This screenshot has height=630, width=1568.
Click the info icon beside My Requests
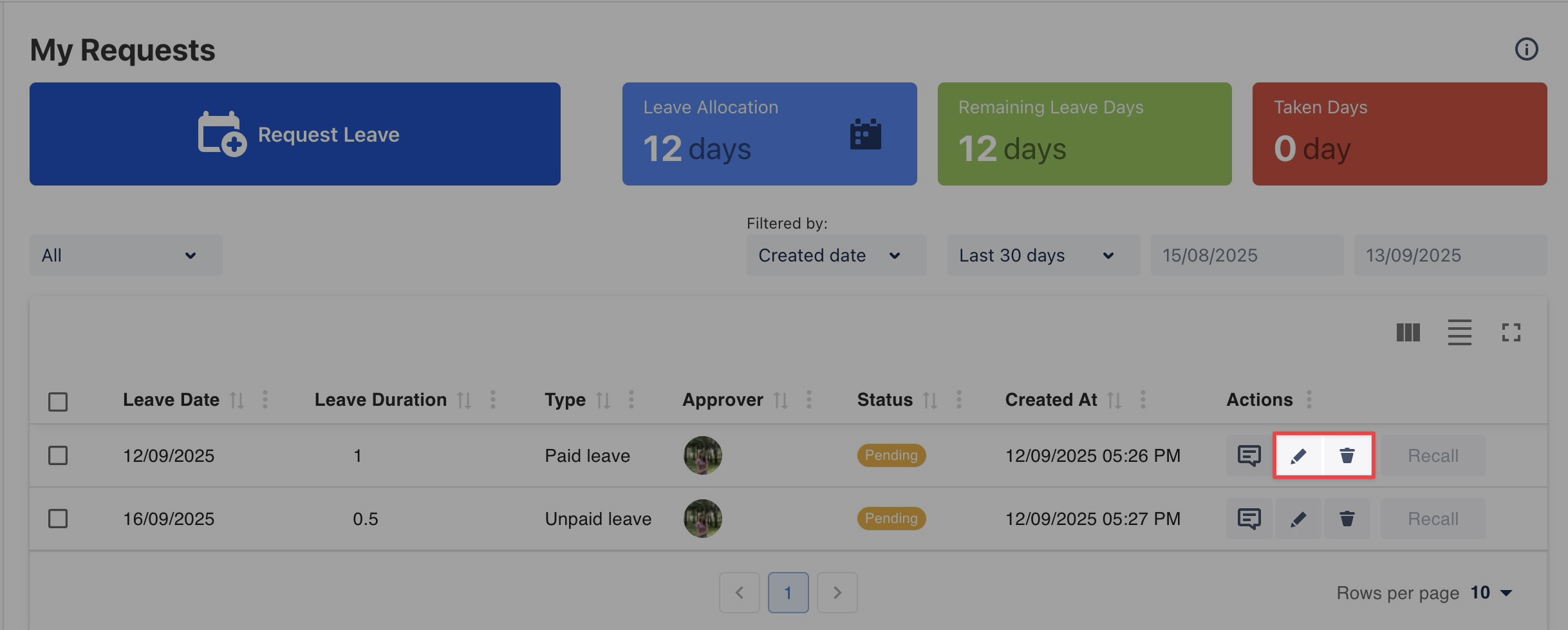point(1526,49)
